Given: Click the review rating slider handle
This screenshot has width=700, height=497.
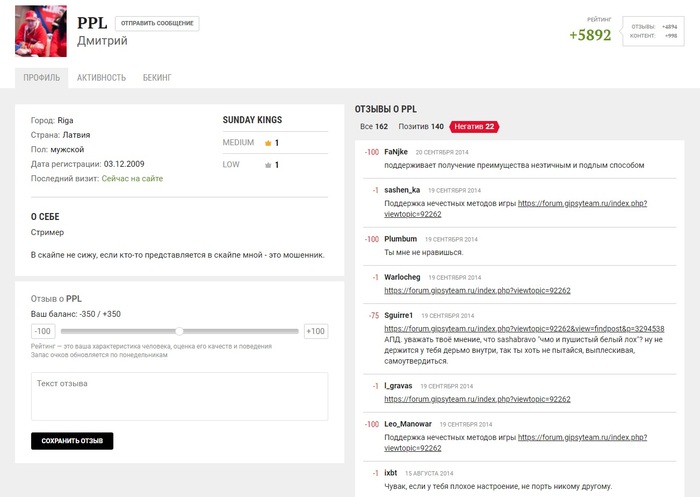Looking at the screenshot, I should tap(179, 331).
